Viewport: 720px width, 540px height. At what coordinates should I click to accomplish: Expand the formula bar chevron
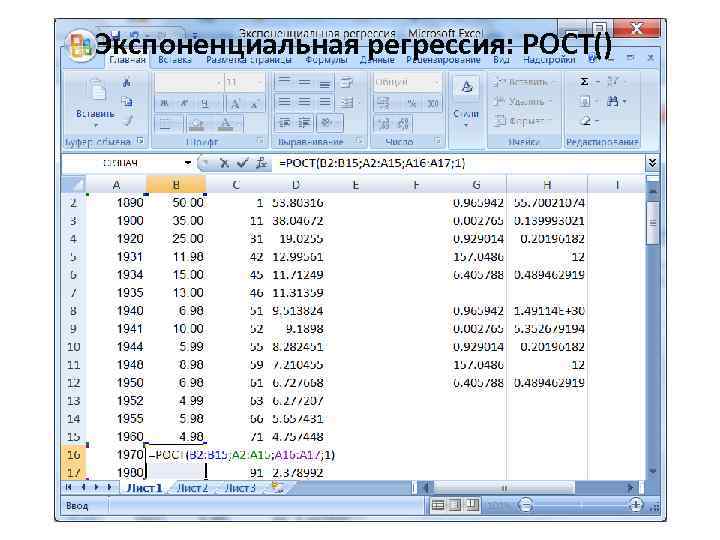[652, 163]
